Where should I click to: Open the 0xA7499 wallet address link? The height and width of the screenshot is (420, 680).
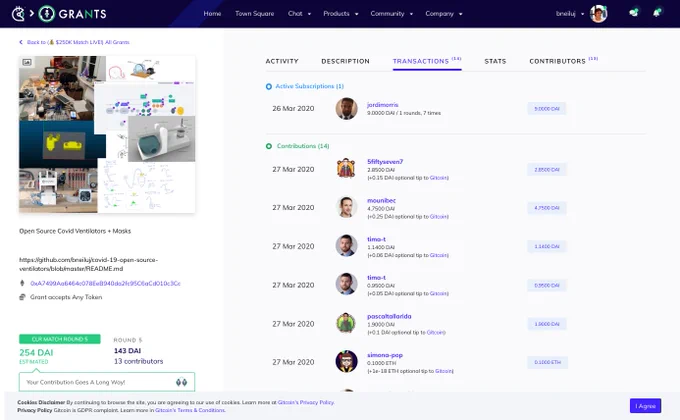105,283
